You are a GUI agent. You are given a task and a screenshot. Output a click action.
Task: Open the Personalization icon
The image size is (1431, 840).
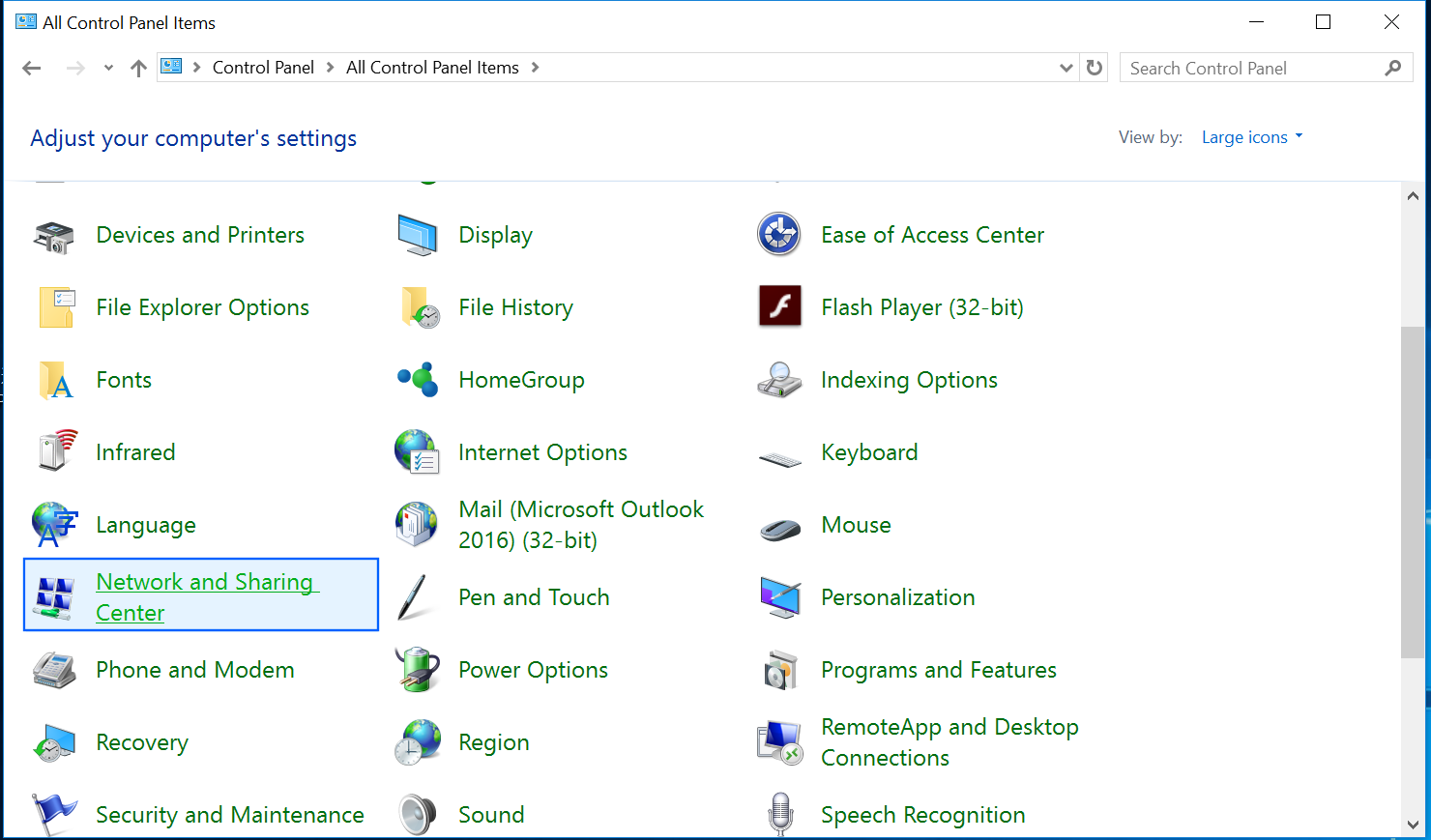[x=780, y=597]
